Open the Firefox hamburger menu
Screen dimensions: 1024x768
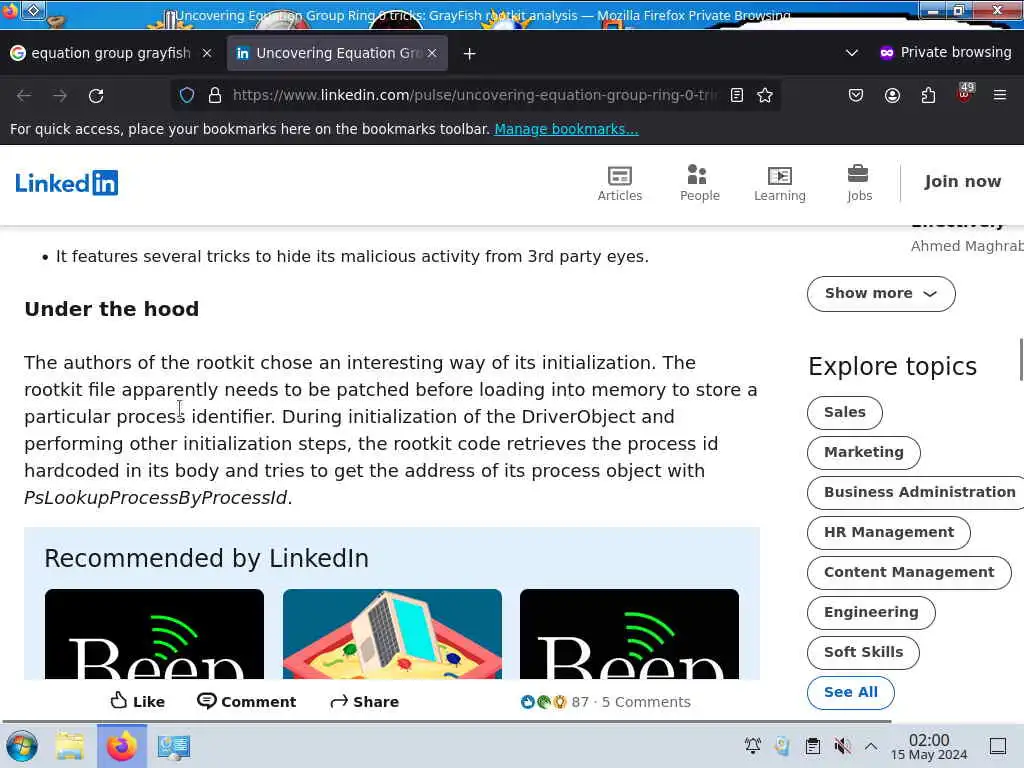pos(1000,95)
